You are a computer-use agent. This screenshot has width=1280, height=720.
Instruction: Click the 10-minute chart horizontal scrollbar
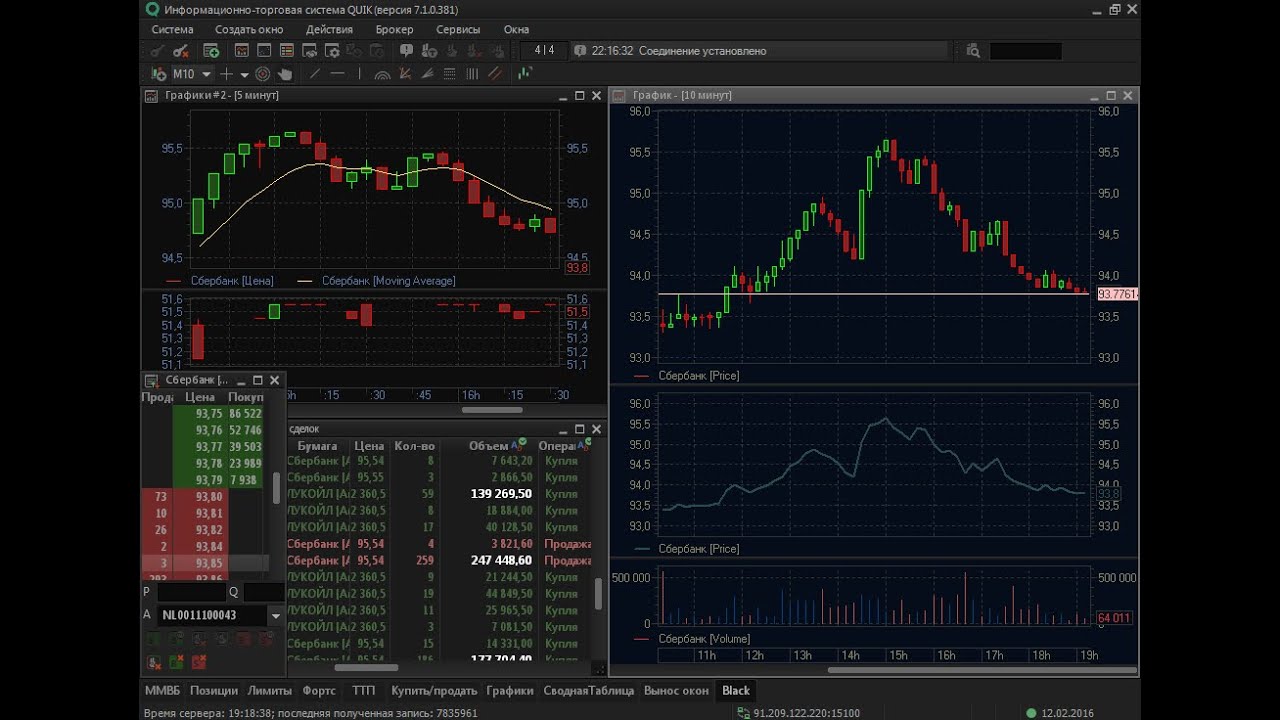point(980,670)
